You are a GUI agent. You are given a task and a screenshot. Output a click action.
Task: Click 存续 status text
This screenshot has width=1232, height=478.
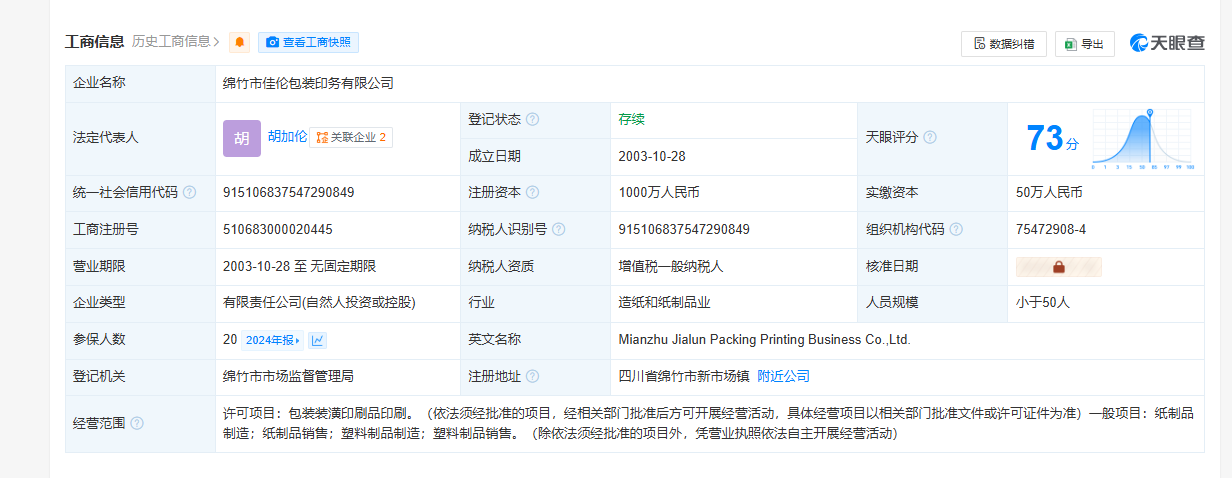pos(631,119)
